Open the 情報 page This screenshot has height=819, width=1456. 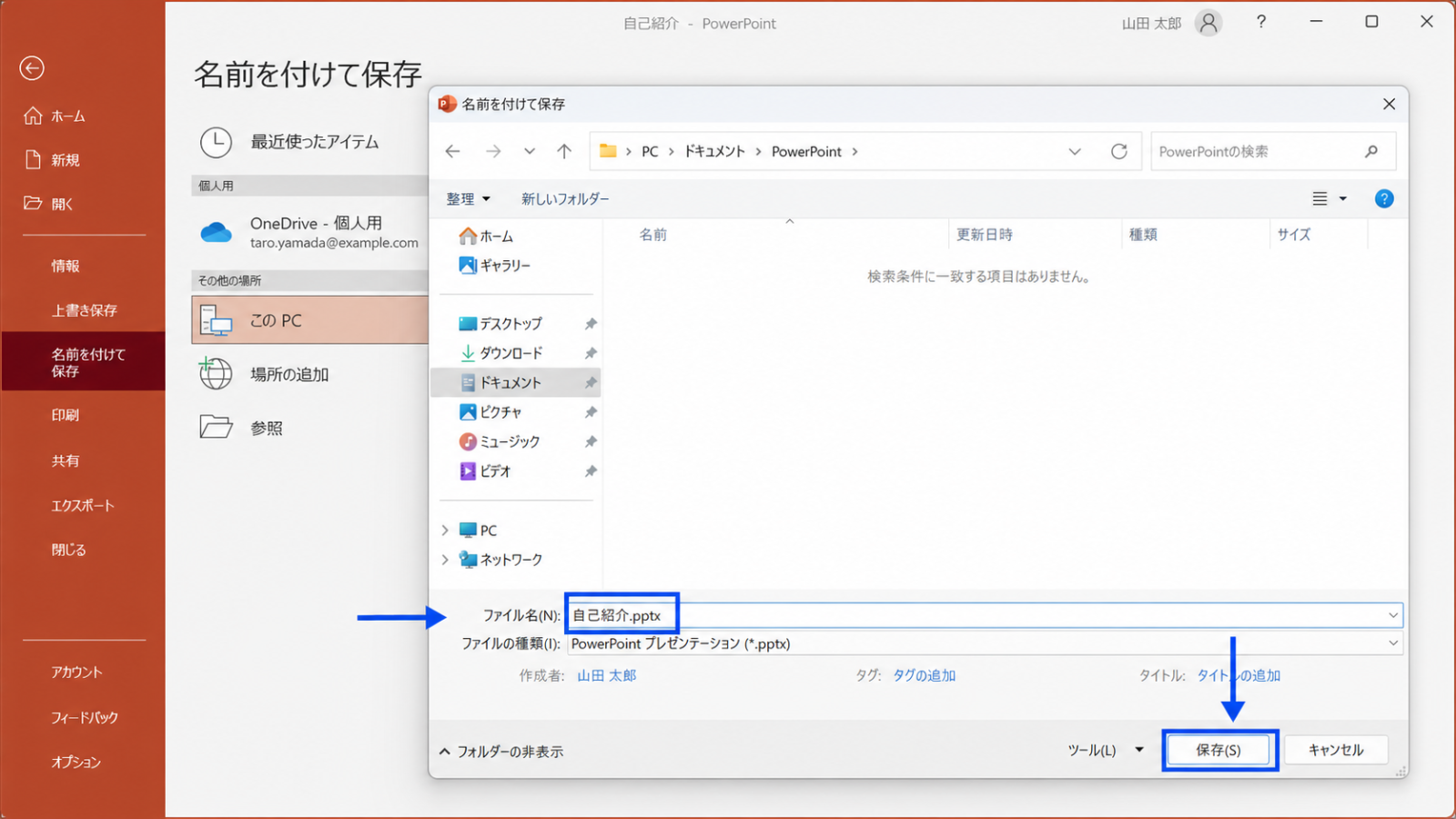(x=66, y=266)
